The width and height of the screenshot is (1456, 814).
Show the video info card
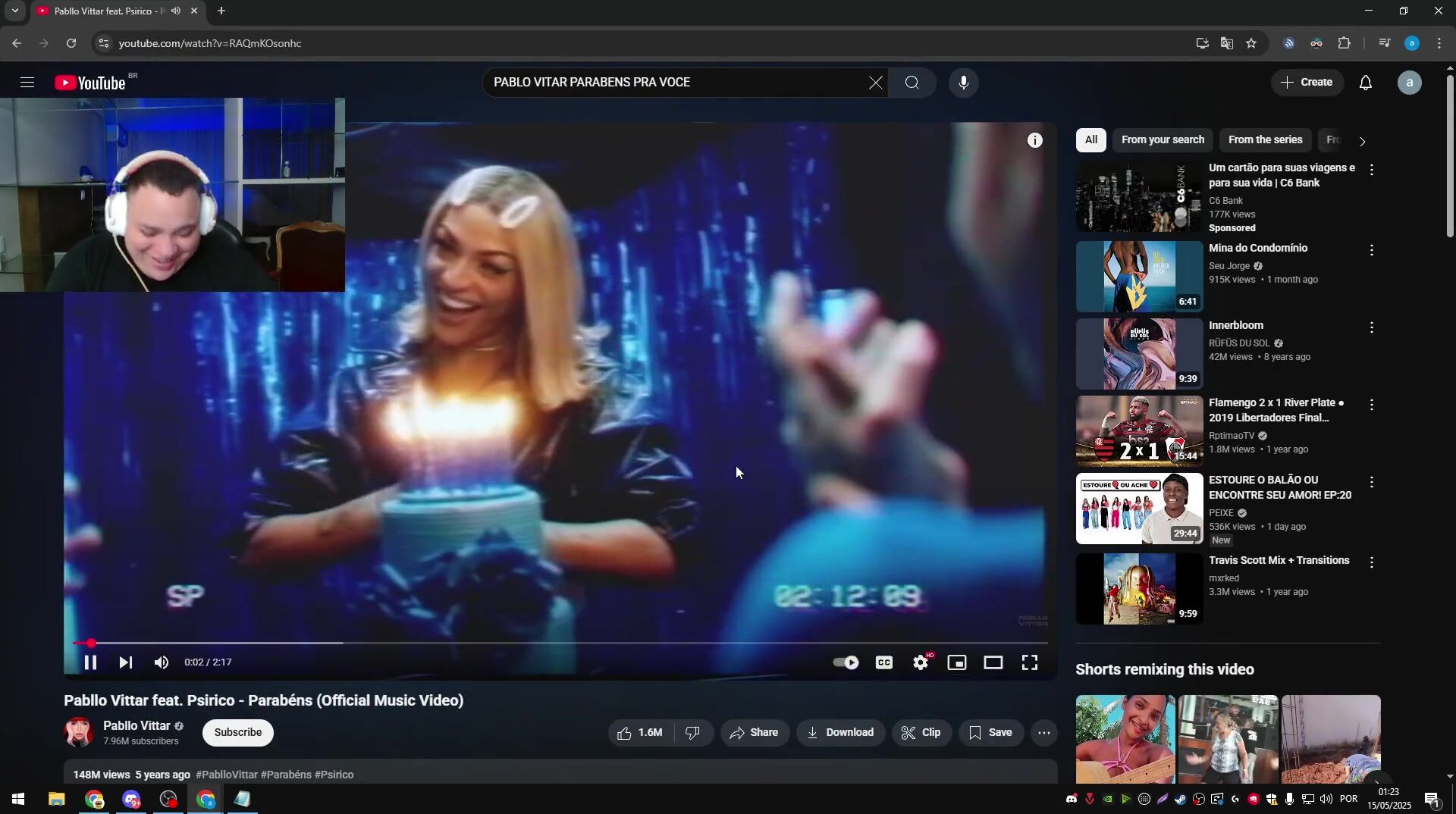pos(1035,140)
